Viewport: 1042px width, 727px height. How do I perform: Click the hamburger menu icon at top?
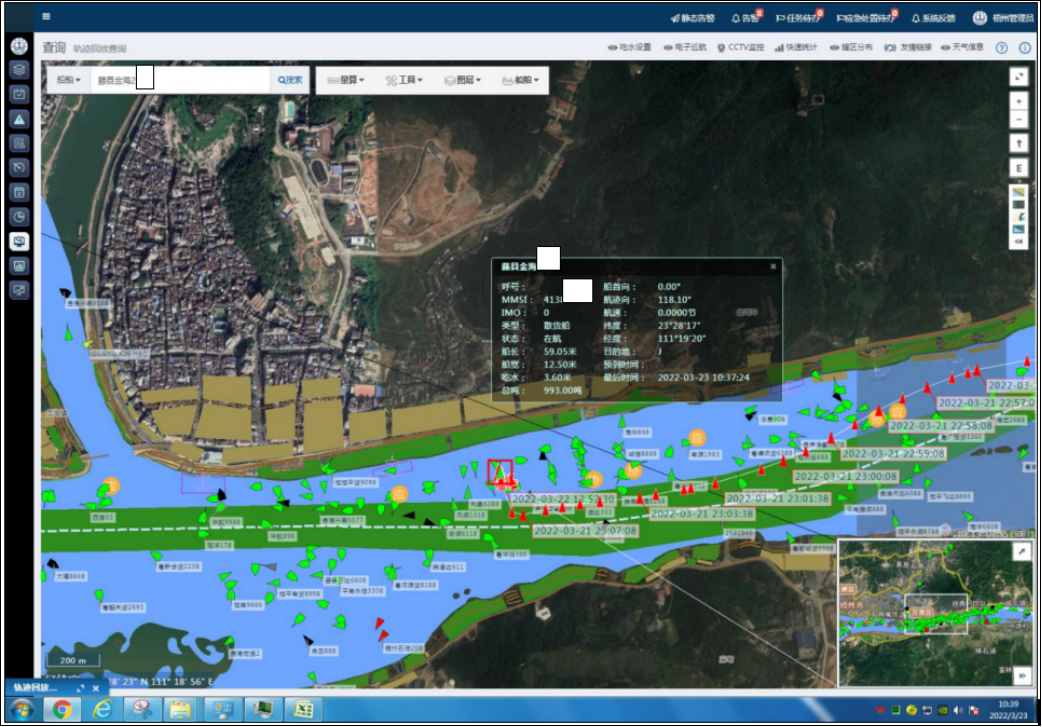[x=46, y=17]
